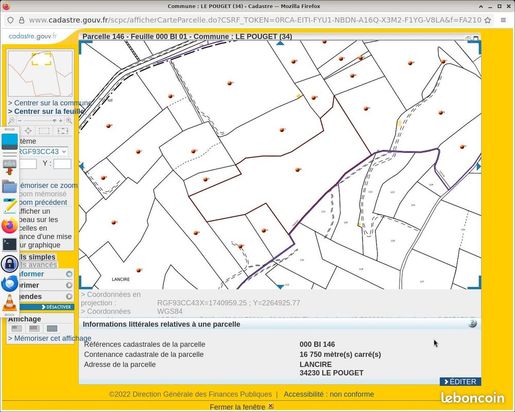
Task: Toggle the Imprimer tool radio button
Action: 69,285
